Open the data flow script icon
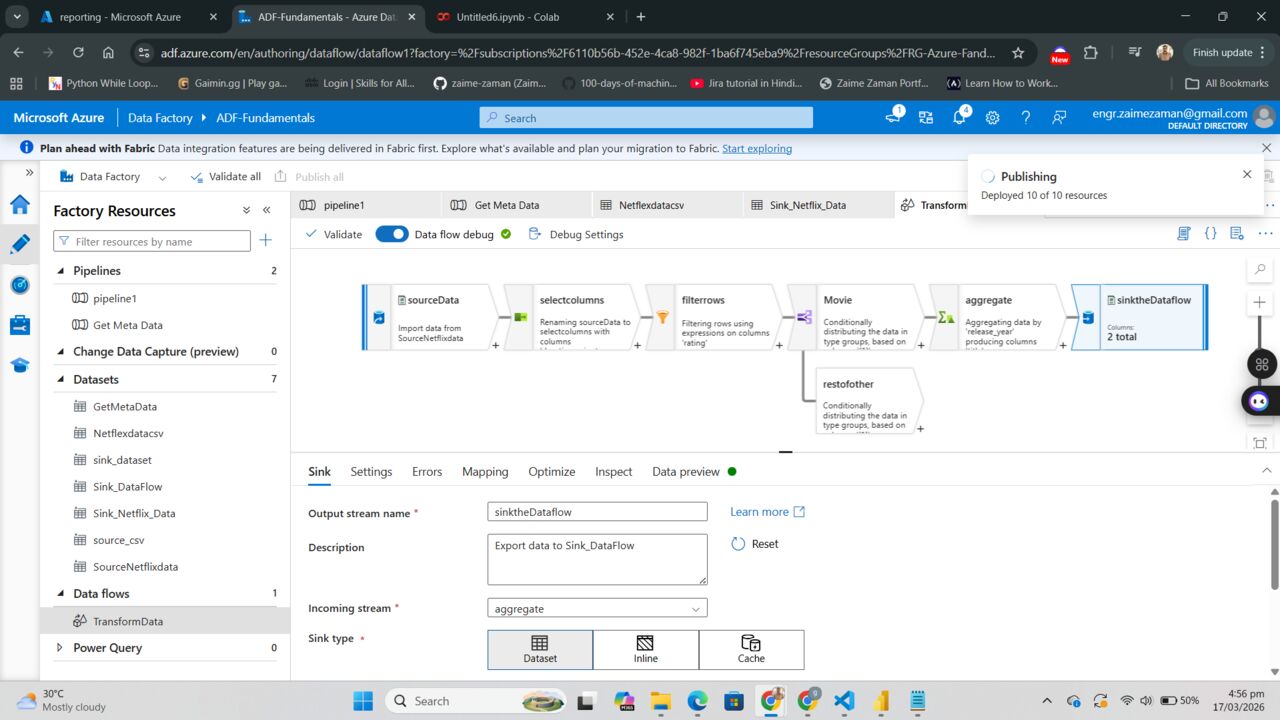 (1184, 234)
